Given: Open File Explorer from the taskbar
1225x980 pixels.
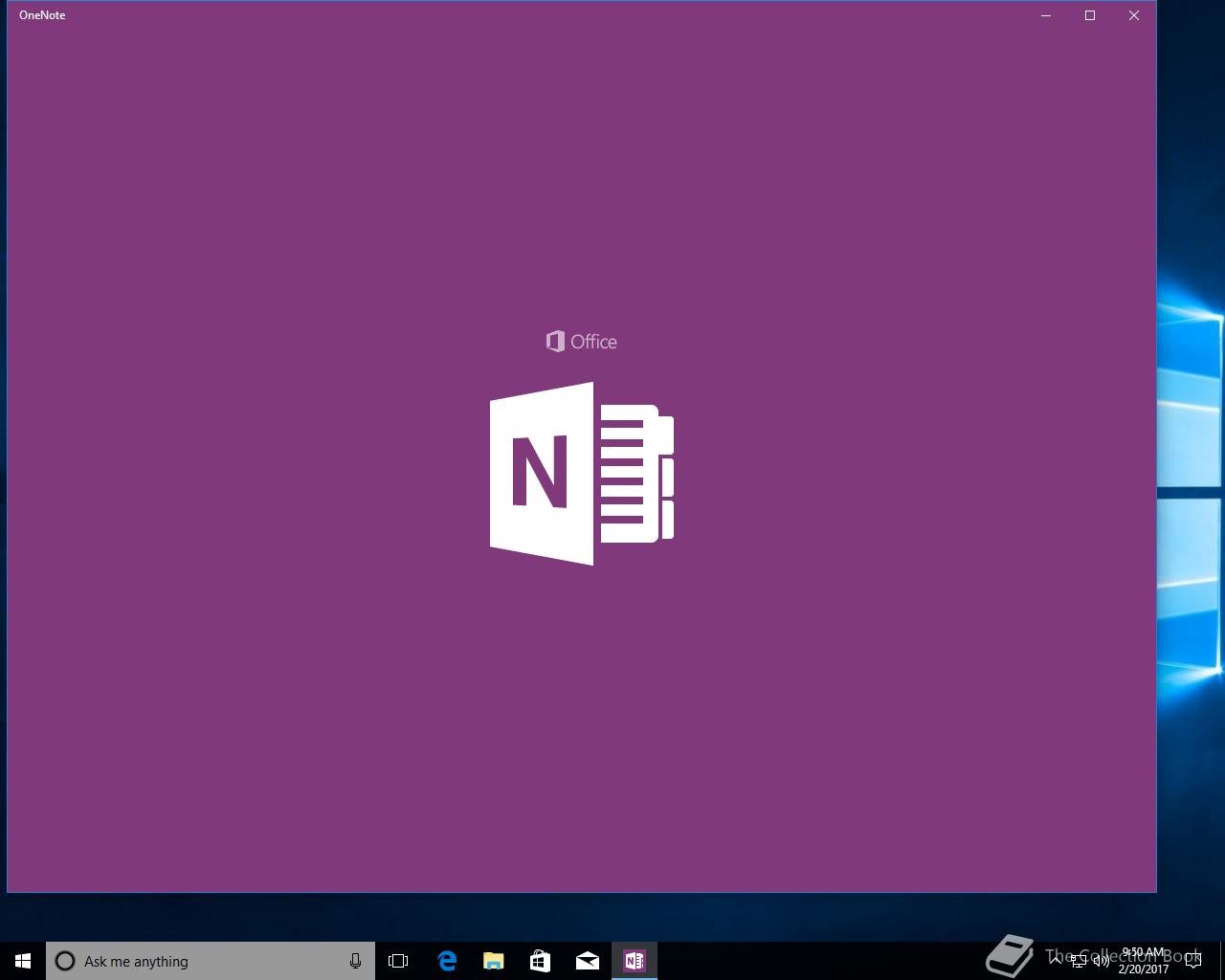Looking at the screenshot, I should pyautogui.click(x=494, y=961).
